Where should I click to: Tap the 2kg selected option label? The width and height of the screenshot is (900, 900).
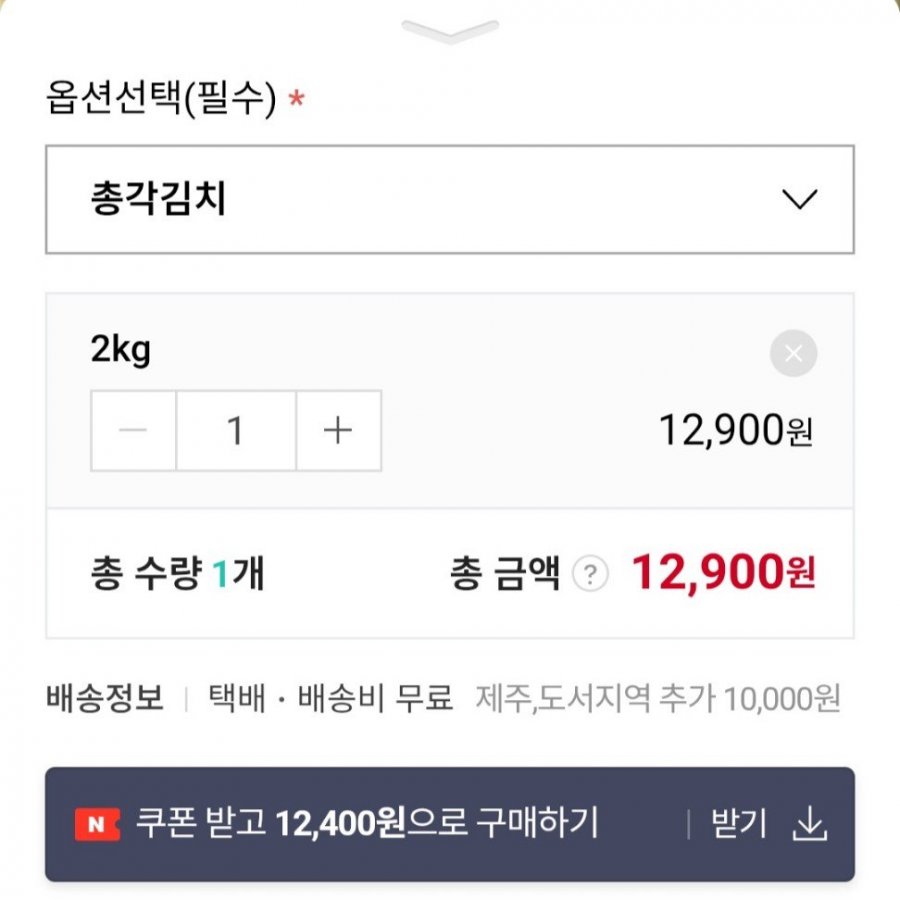pyautogui.click(x=121, y=350)
